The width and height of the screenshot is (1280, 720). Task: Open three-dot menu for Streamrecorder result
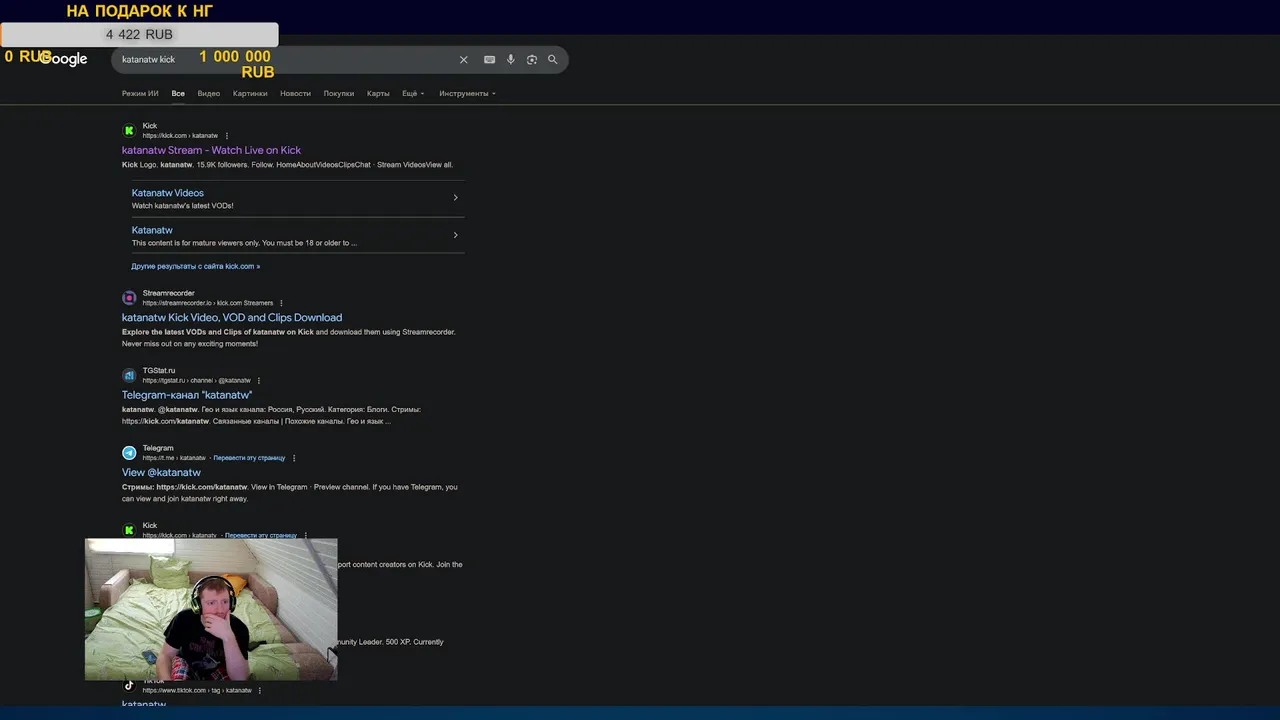(x=281, y=303)
